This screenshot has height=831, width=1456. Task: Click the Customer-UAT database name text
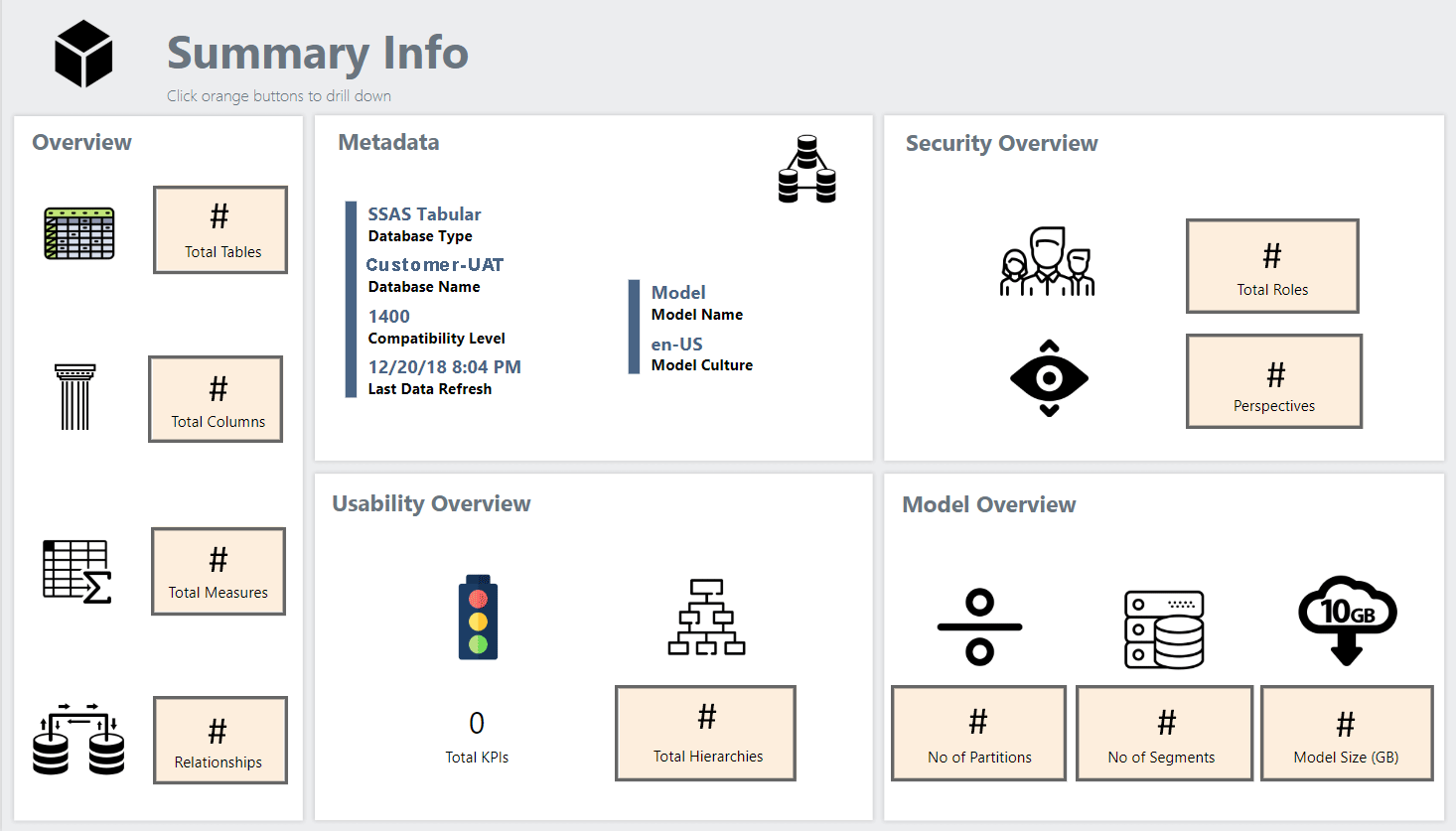point(435,265)
